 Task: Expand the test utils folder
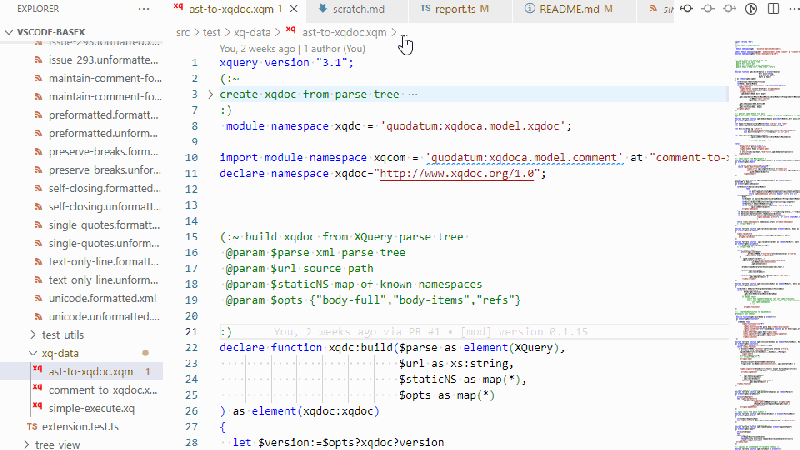point(63,335)
